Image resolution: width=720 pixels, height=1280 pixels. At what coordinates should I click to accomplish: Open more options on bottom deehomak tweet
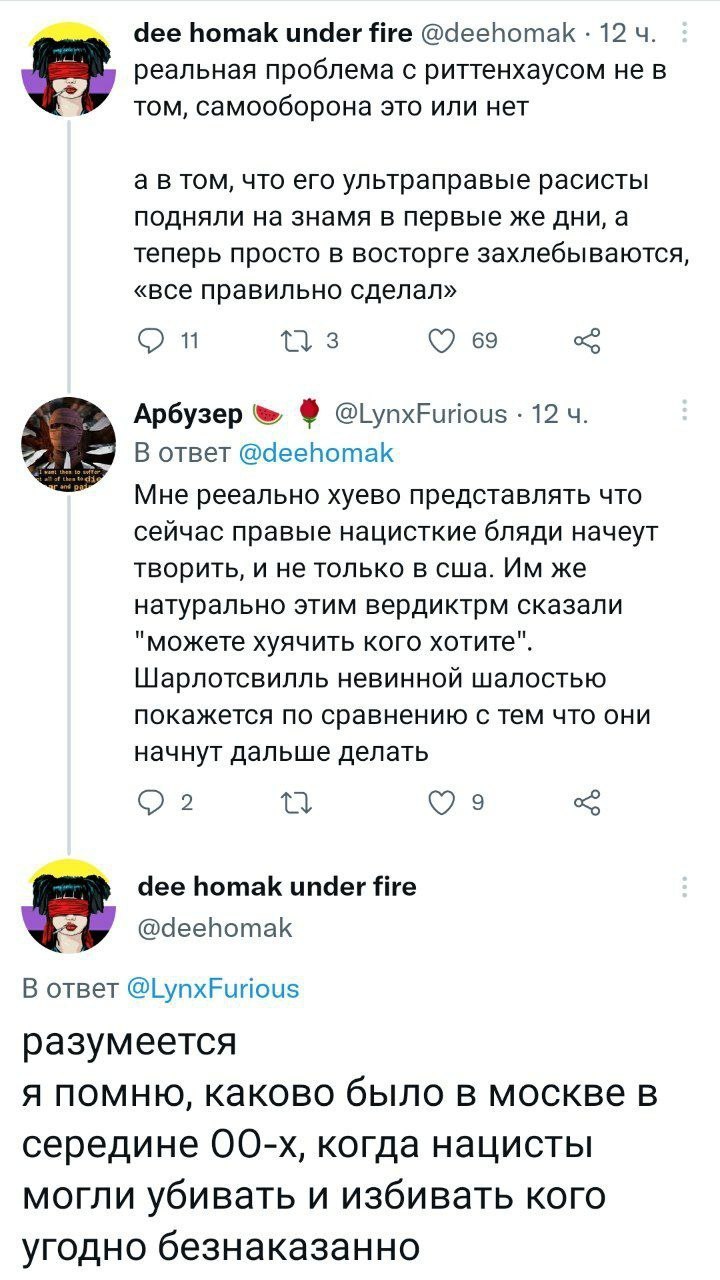(x=684, y=886)
